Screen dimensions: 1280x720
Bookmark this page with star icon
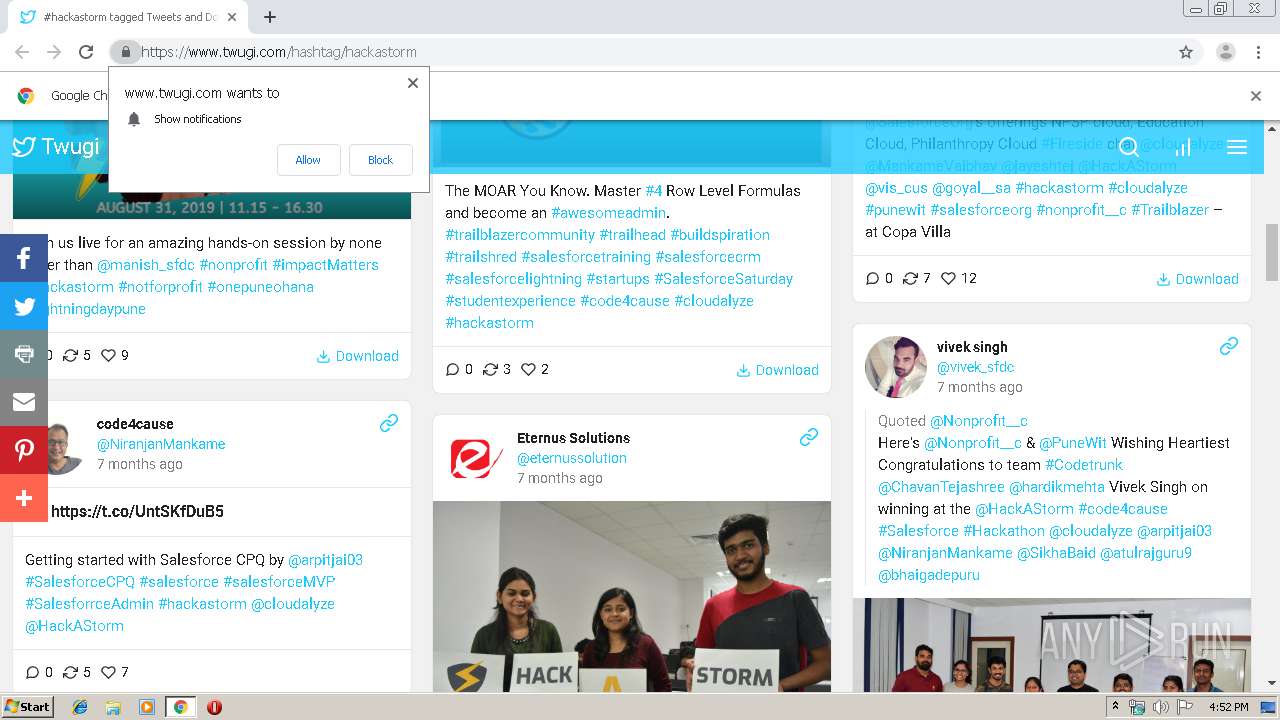pos(1186,52)
